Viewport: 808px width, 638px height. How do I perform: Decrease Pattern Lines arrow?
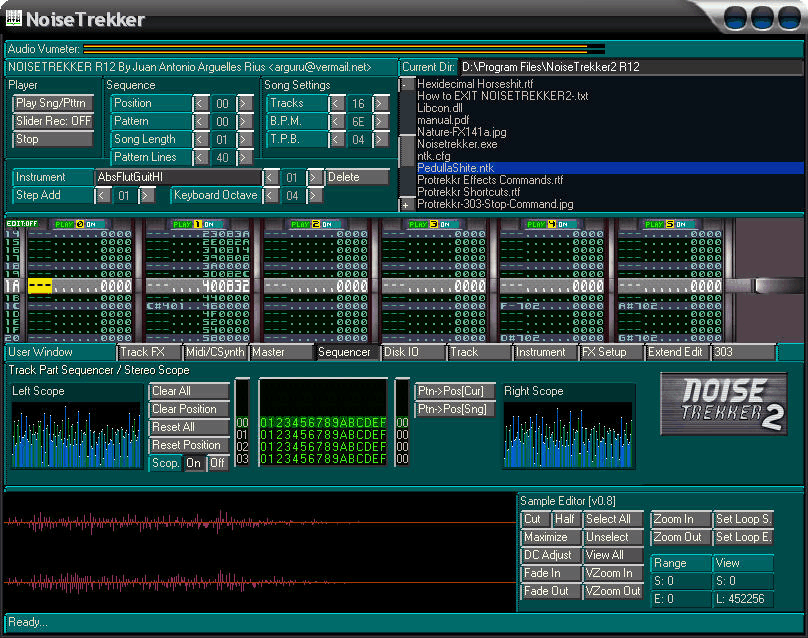pos(200,158)
